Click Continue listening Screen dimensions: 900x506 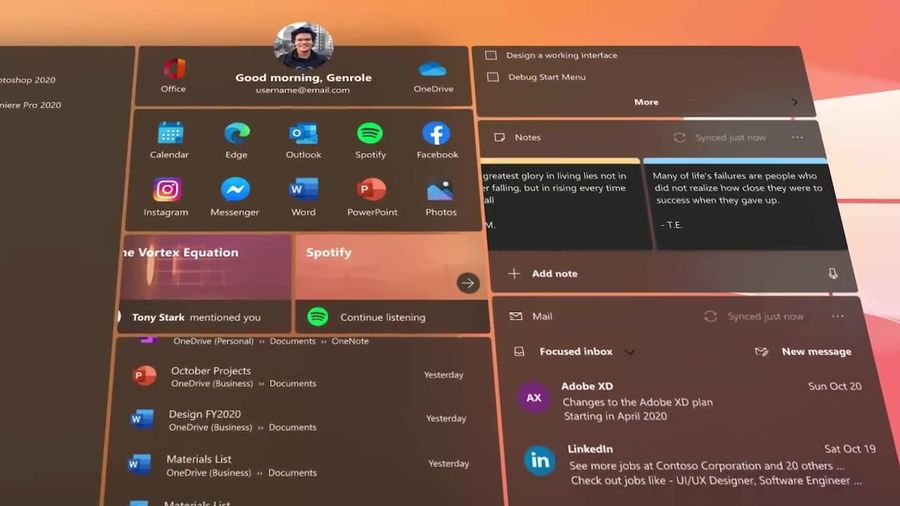383,317
